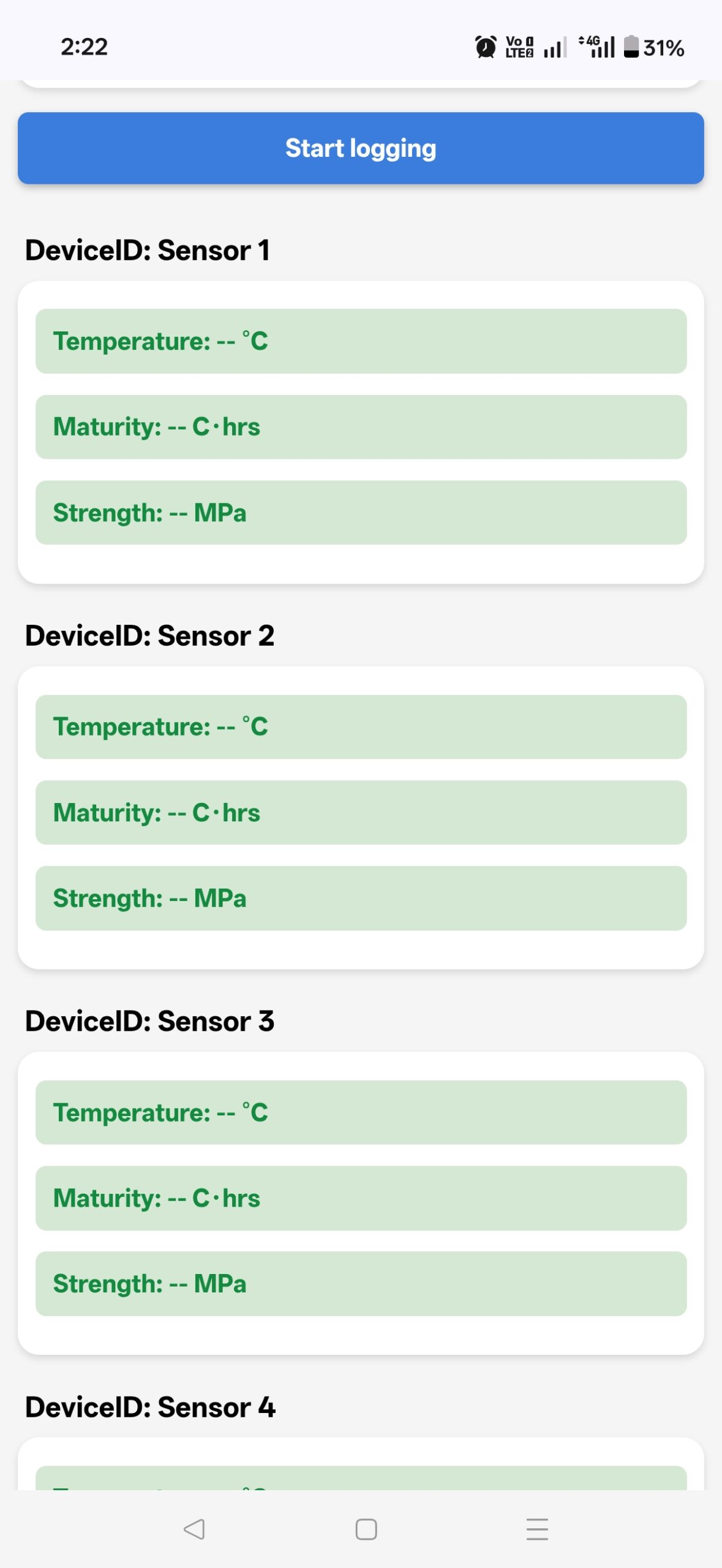Image resolution: width=722 pixels, height=1568 pixels.
Task: Select the DeviceID: Sensor 4 heading
Action: [150, 1407]
